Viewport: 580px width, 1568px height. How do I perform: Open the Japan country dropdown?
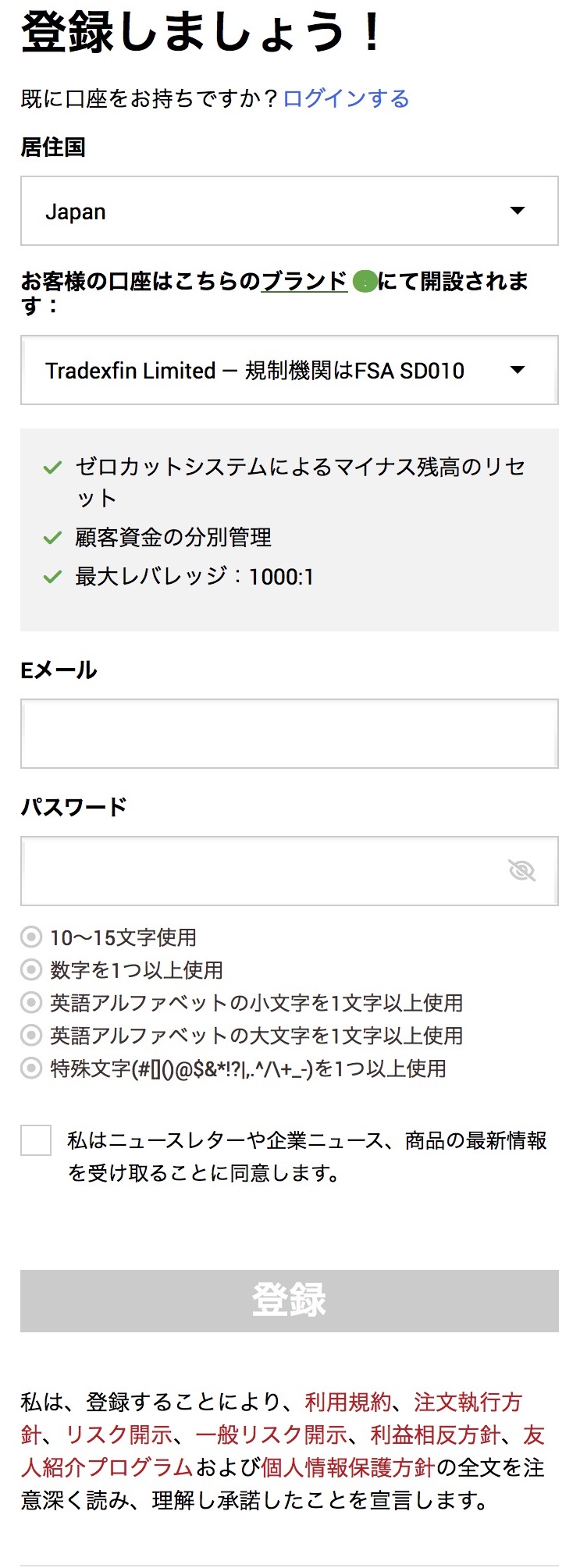[x=289, y=211]
